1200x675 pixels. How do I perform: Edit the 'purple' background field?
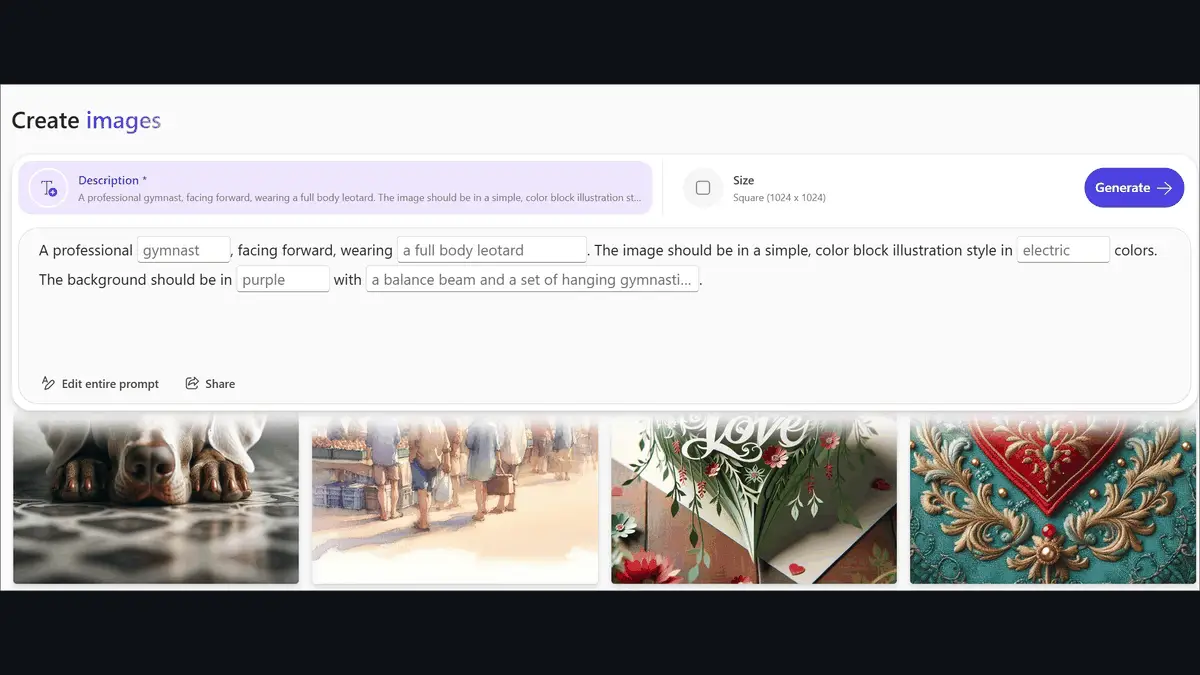pos(283,280)
